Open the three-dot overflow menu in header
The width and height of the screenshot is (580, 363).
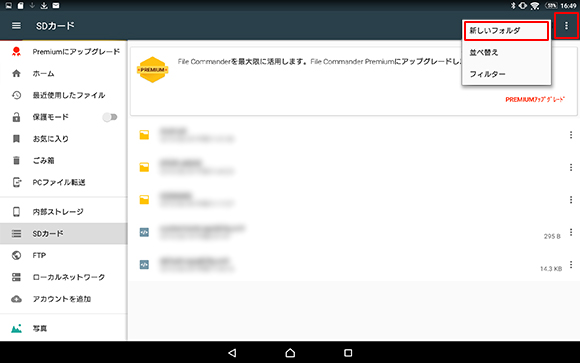(566, 26)
